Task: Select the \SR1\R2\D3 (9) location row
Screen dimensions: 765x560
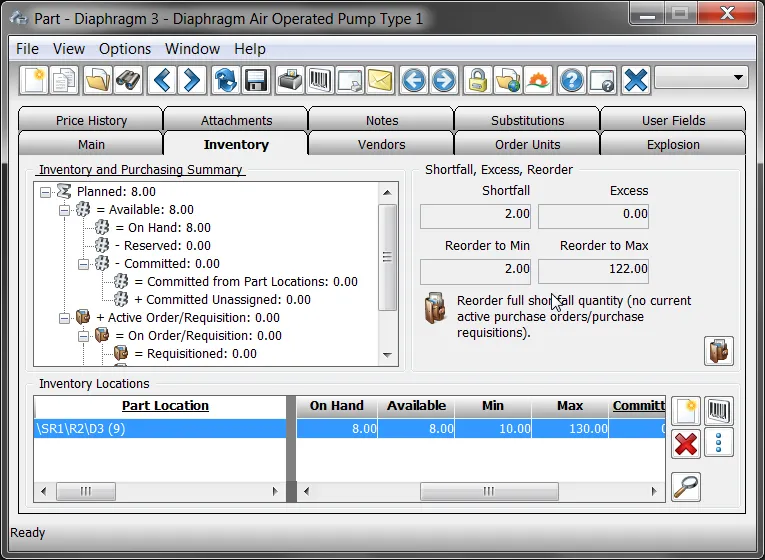Action: [x=349, y=429]
